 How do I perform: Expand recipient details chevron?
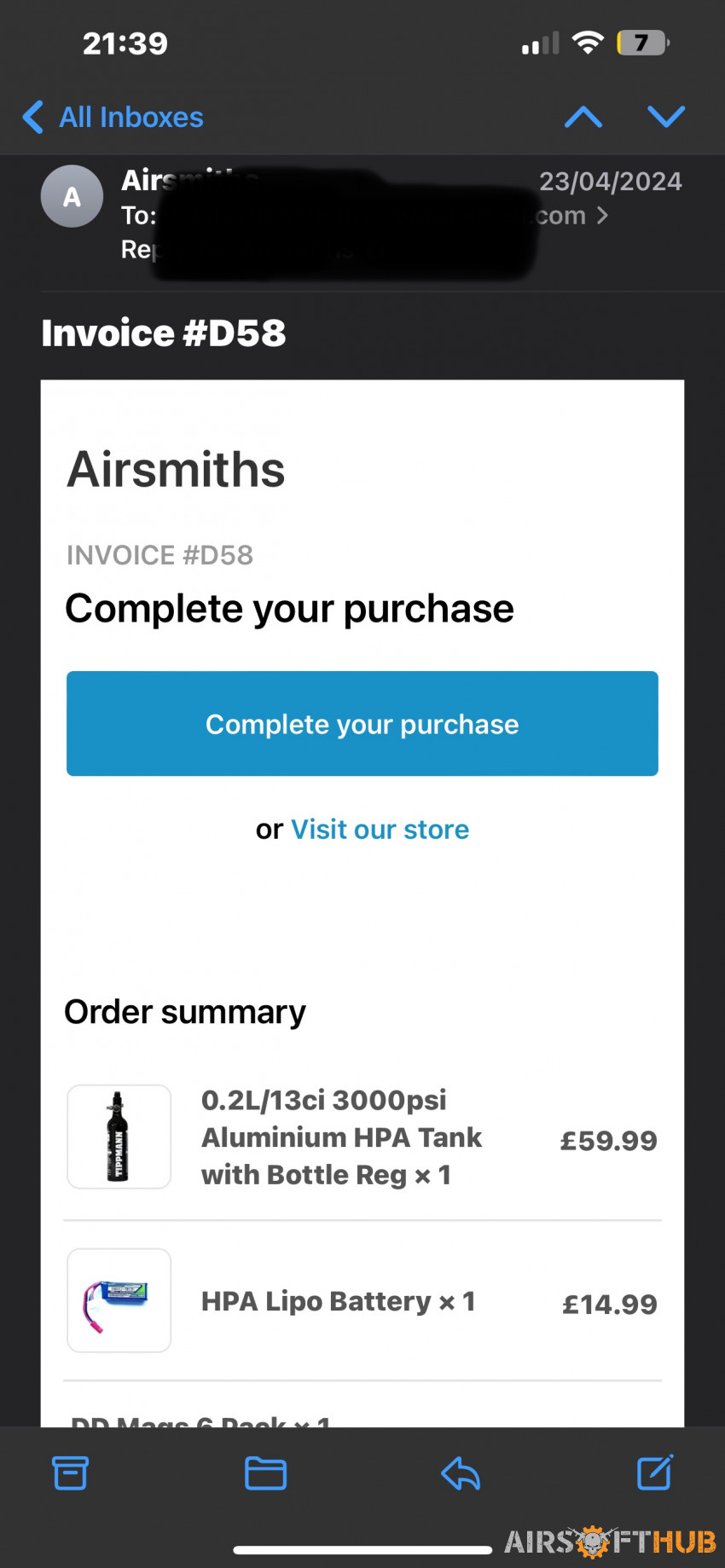pos(602,216)
